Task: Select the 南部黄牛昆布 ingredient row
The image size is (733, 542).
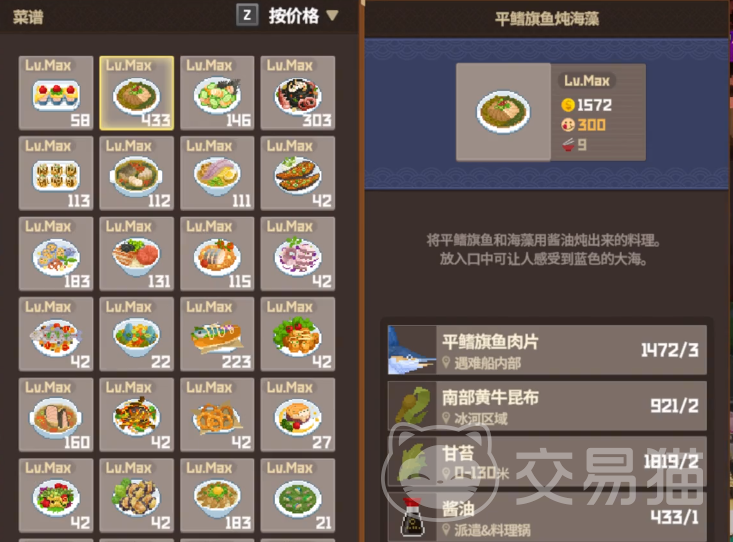Action: [x=547, y=405]
